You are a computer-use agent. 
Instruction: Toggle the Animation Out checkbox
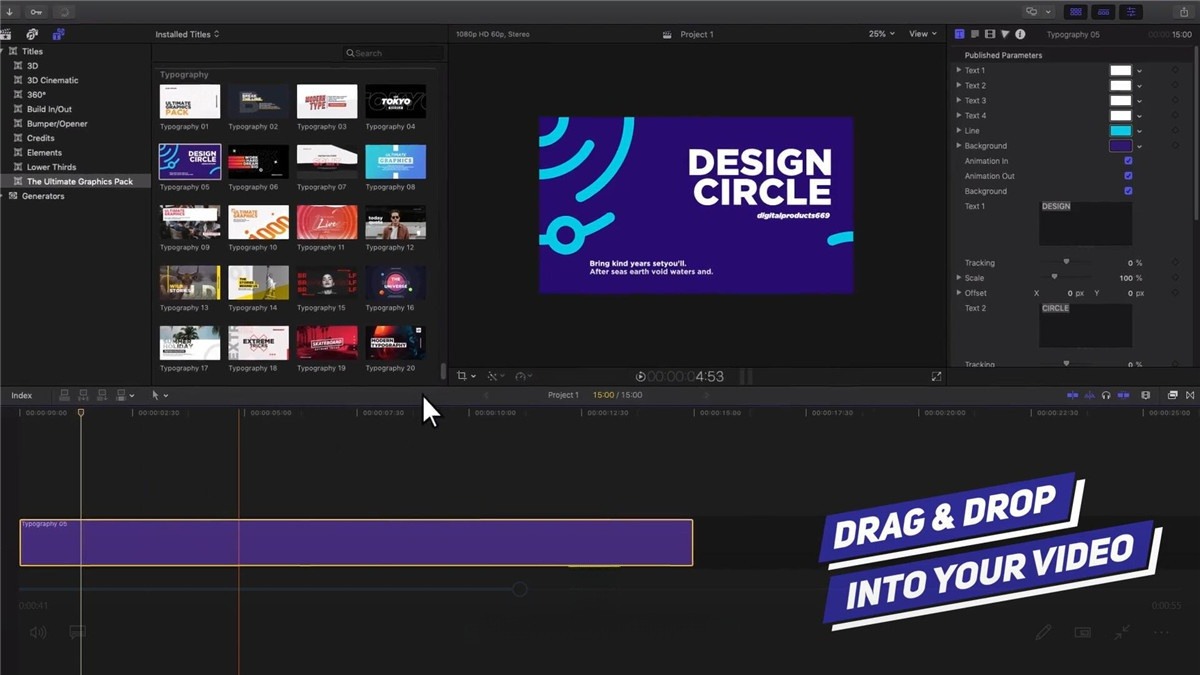1128,176
